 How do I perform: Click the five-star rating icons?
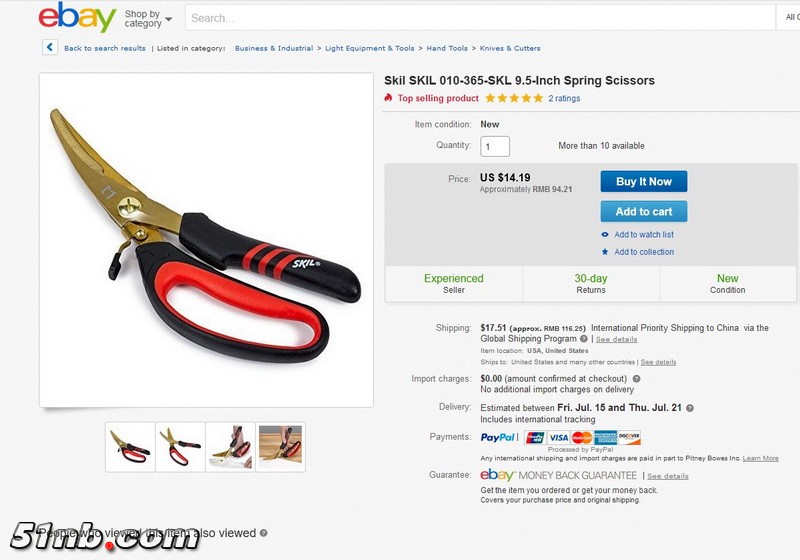tap(514, 98)
